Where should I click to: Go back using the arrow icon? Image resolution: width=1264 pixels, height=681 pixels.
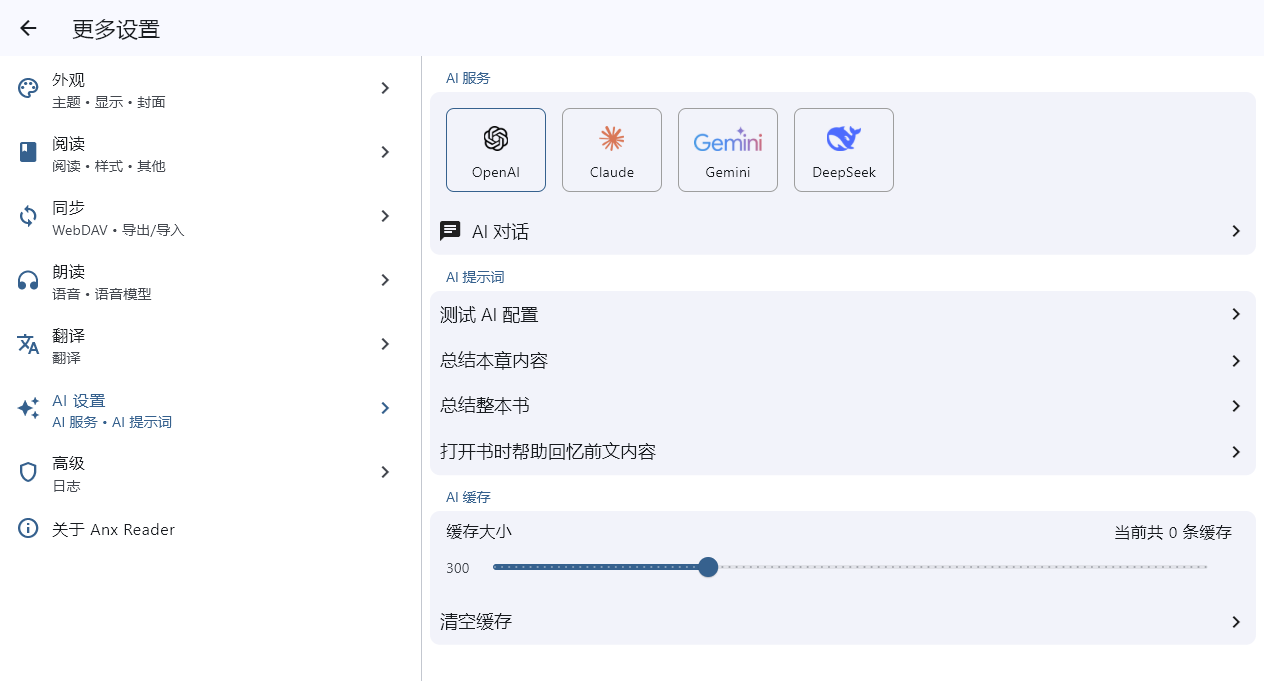[28, 28]
